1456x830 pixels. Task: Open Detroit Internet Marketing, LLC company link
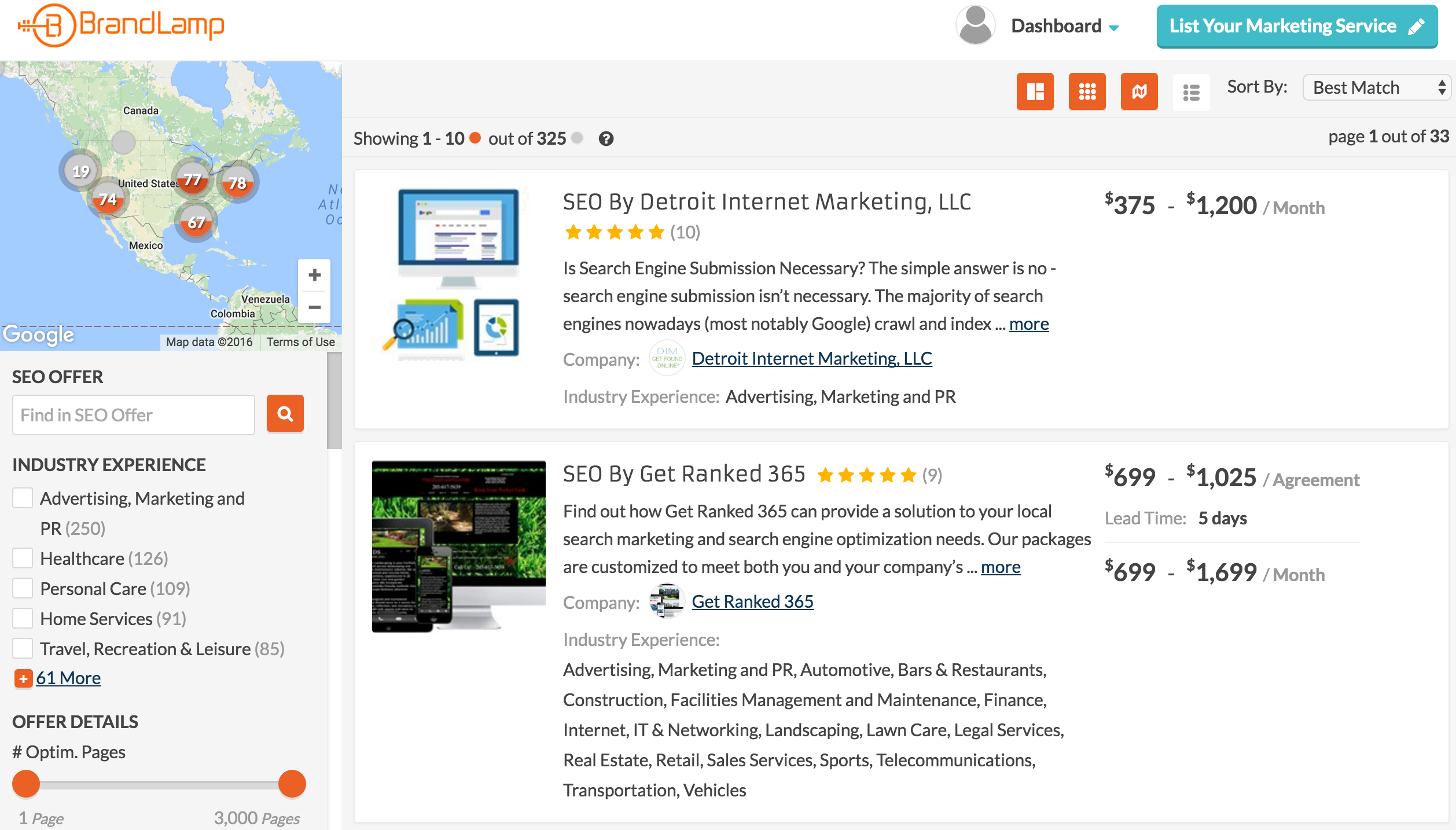(x=811, y=359)
